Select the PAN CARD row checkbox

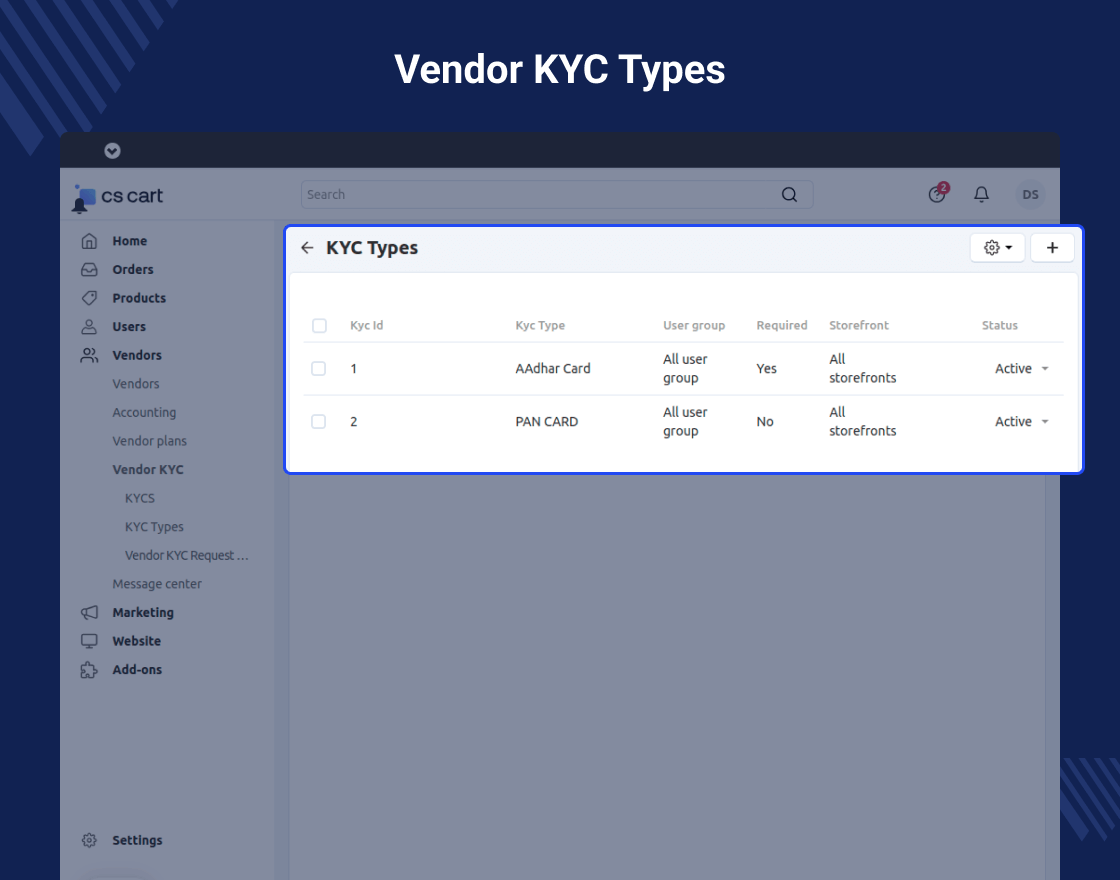click(x=319, y=421)
